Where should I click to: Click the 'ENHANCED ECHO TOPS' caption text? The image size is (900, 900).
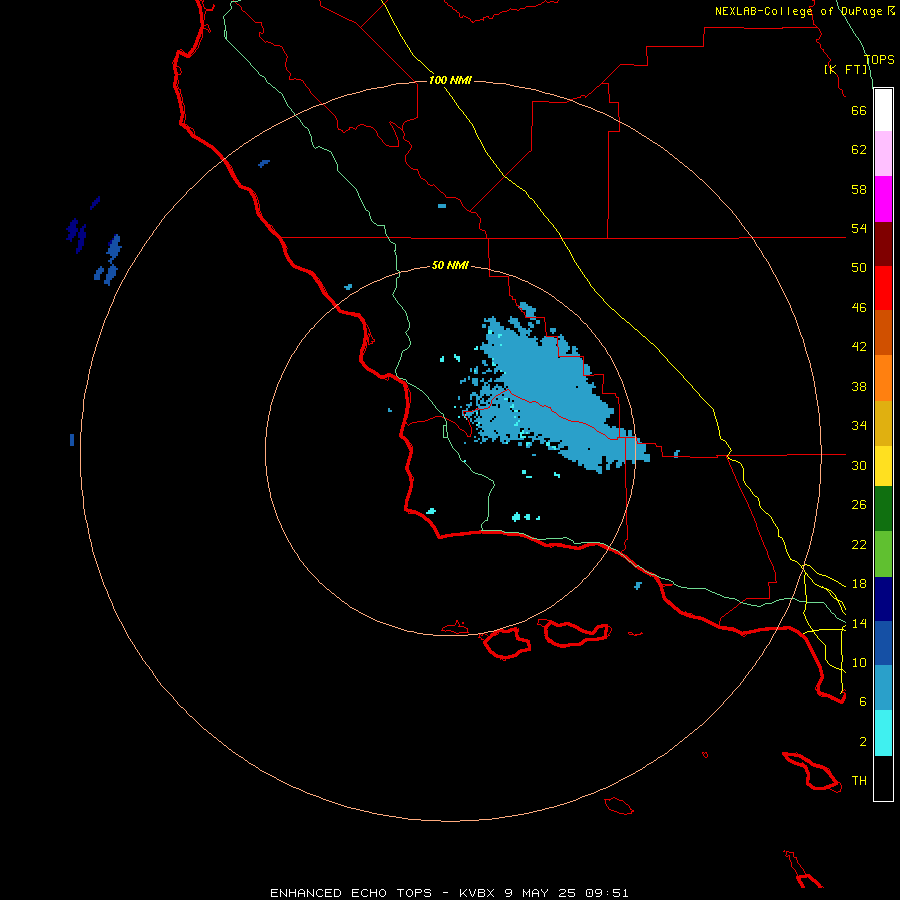coord(351,893)
